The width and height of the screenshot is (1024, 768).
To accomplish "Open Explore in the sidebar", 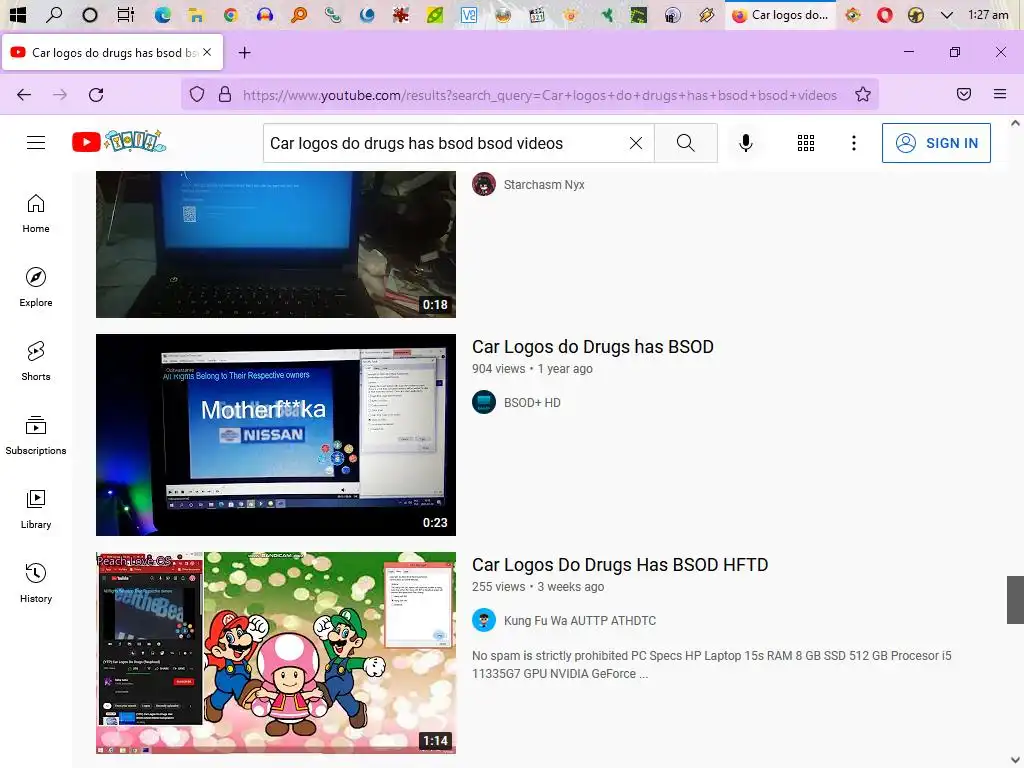I will 36,287.
